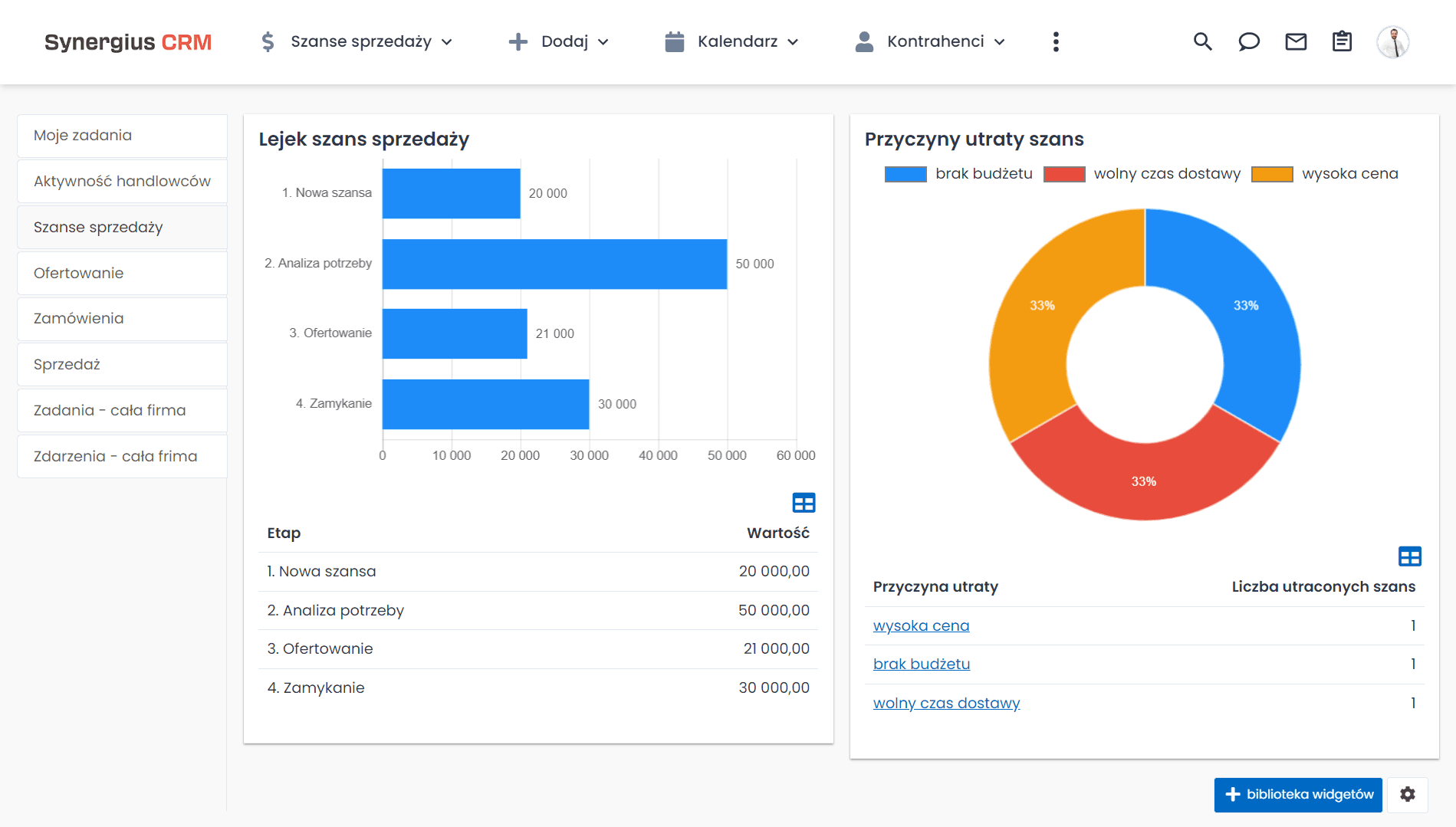Open the search magnifier icon

point(1202,41)
